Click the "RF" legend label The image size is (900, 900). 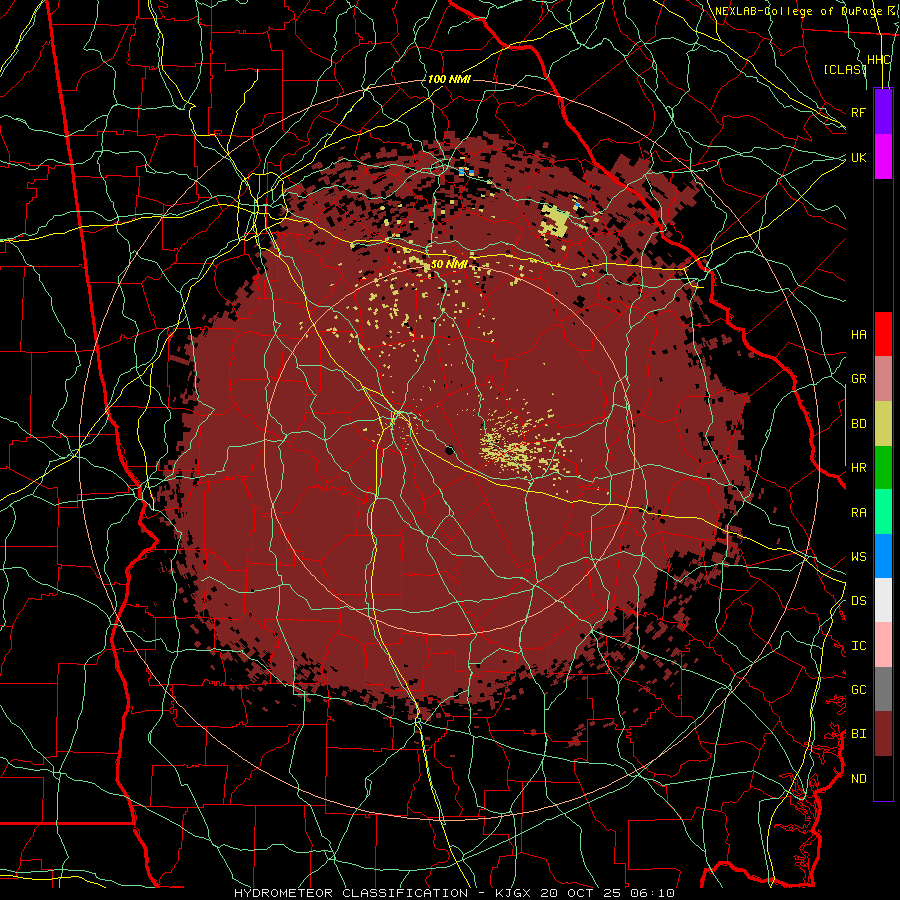pyautogui.click(x=858, y=112)
